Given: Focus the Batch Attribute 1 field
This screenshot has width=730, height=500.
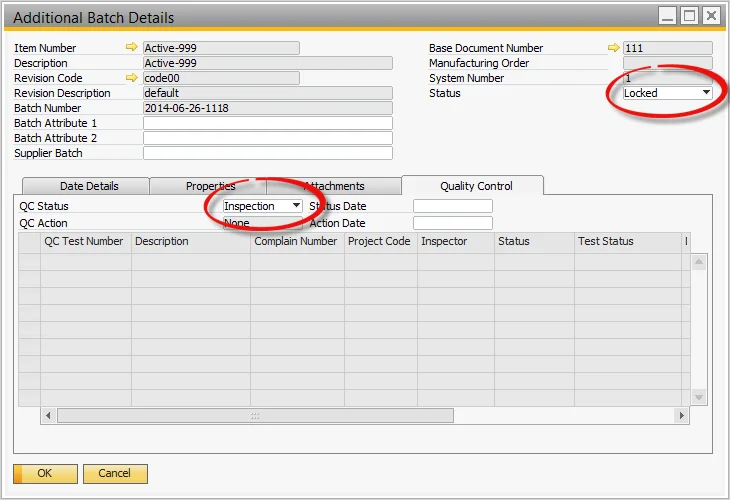Looking at the screenshot, I should click(268, 123).
